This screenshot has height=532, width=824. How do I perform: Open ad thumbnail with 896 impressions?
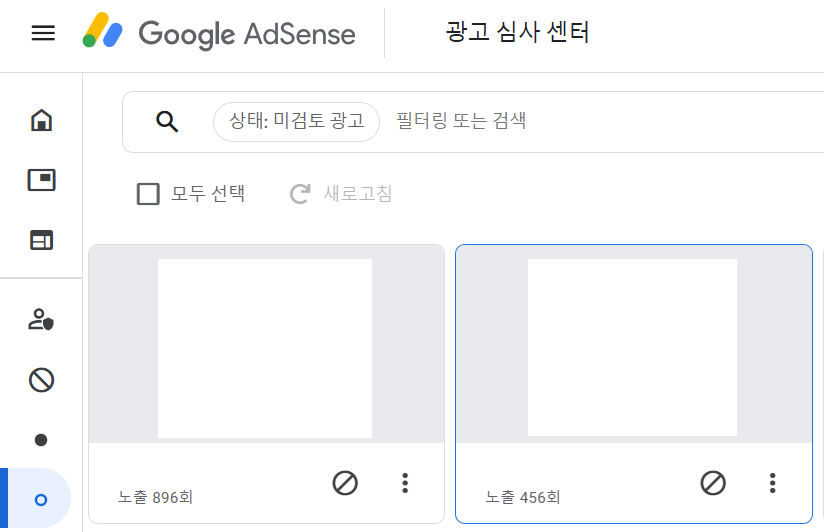(265, 348)
